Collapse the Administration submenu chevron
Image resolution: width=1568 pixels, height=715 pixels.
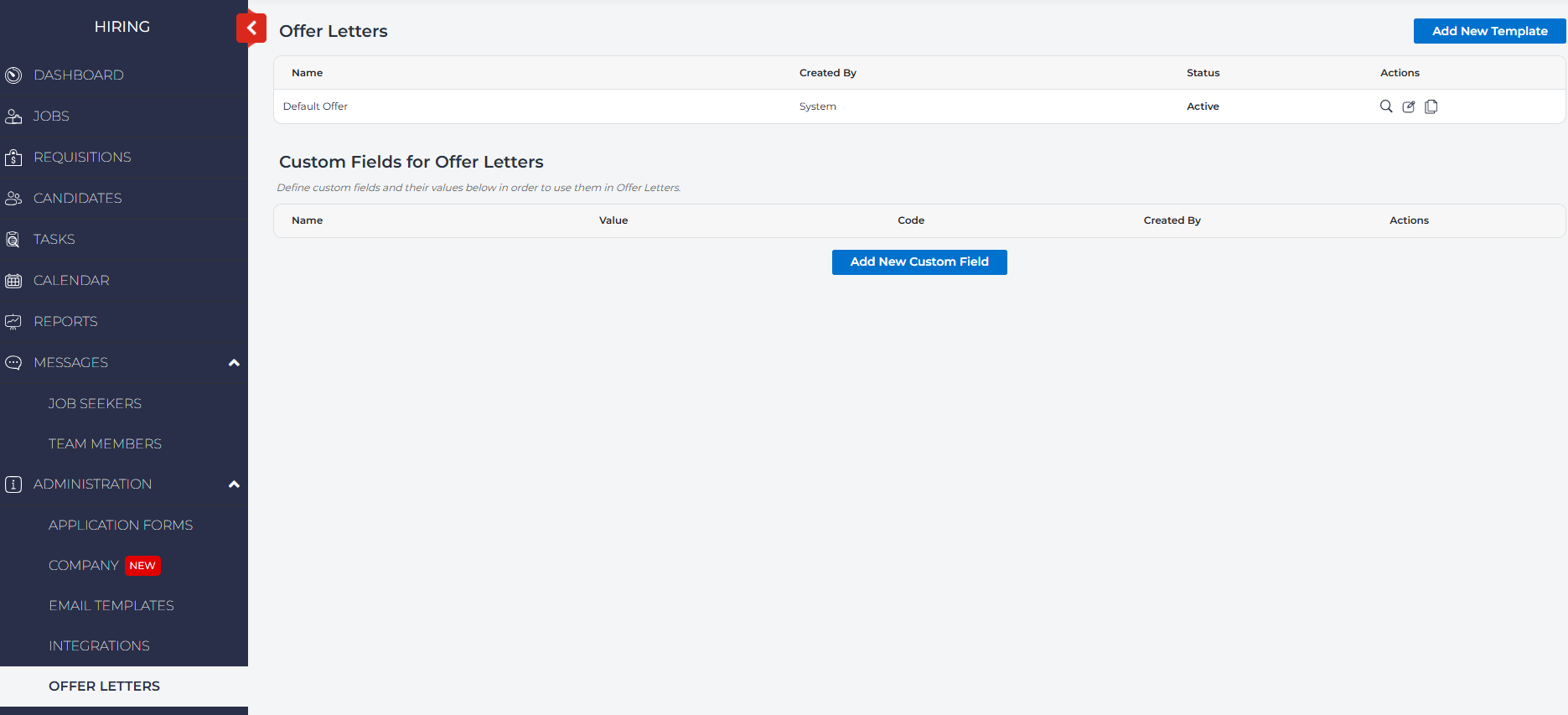[234, 484]
